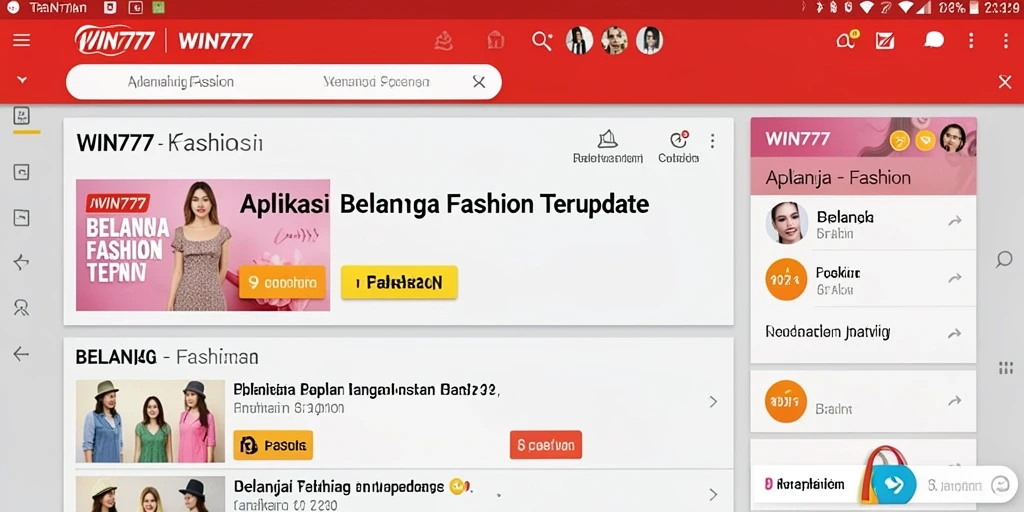This screenshot has width=1024, height=512.
Task: Click the Bluetooth icon in status bar
Action: (818, 8)
